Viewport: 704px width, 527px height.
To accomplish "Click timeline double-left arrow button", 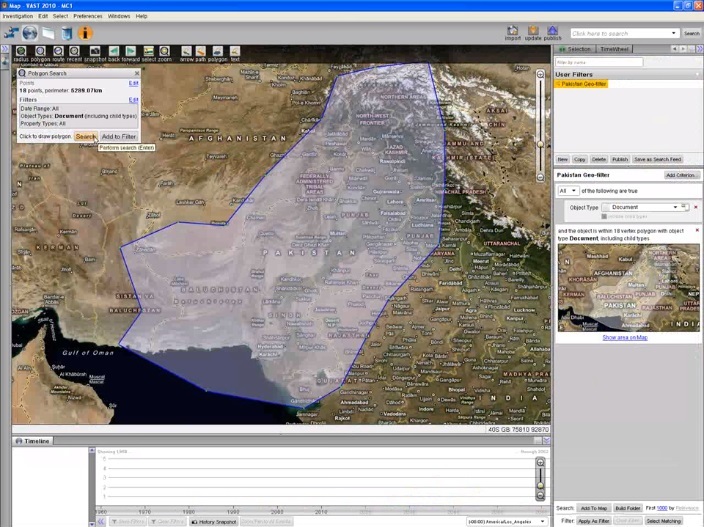I will click(101, 522).
